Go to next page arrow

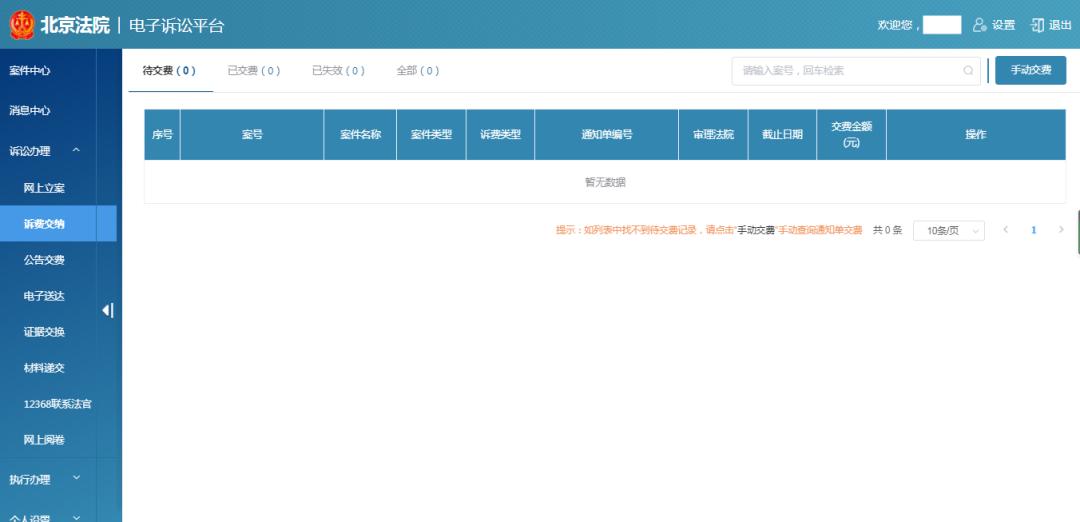click(x=1061, y=230)
